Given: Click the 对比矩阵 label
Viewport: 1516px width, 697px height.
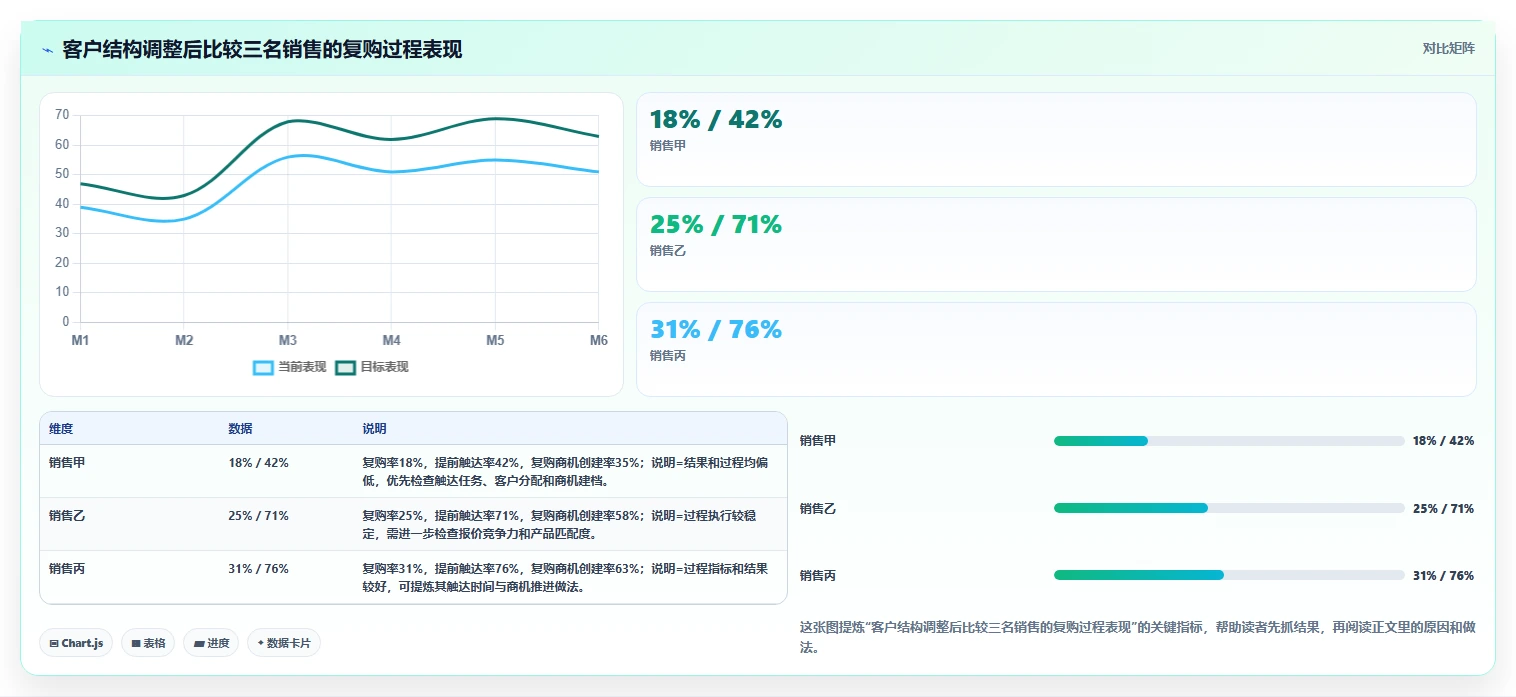Looking at the screenshot, I should point(1448,48).
